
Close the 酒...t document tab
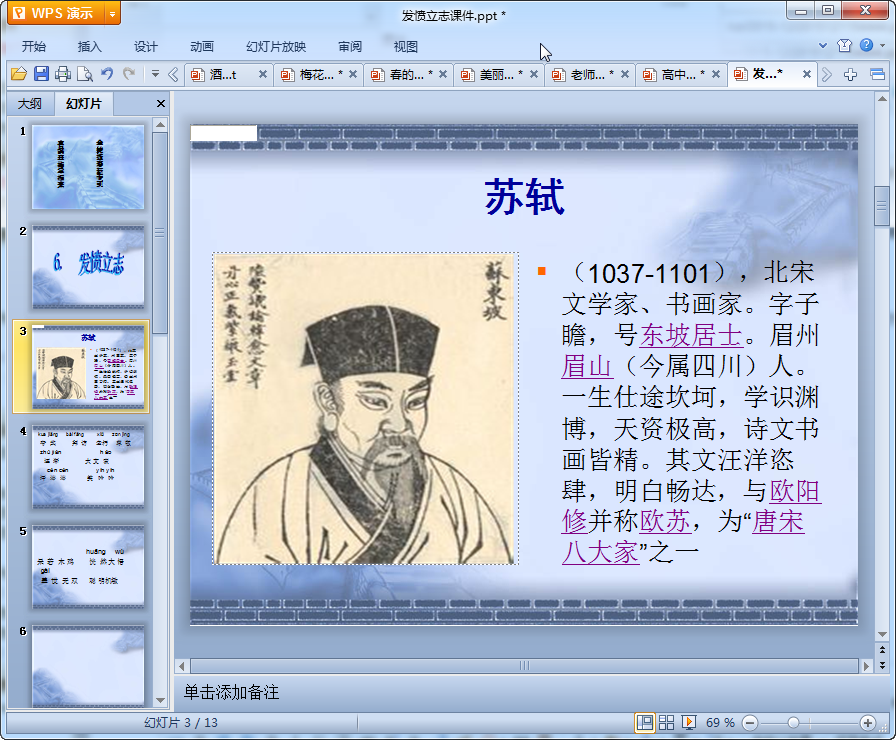click(263, 74)
